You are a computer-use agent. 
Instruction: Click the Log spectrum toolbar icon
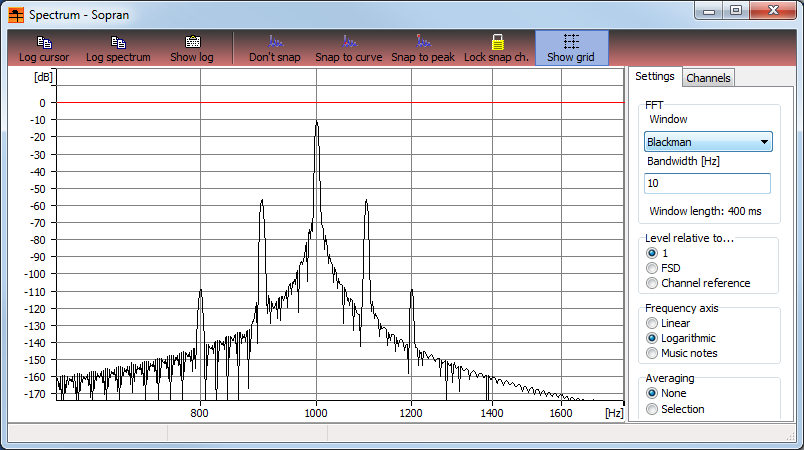pos(118,42)
